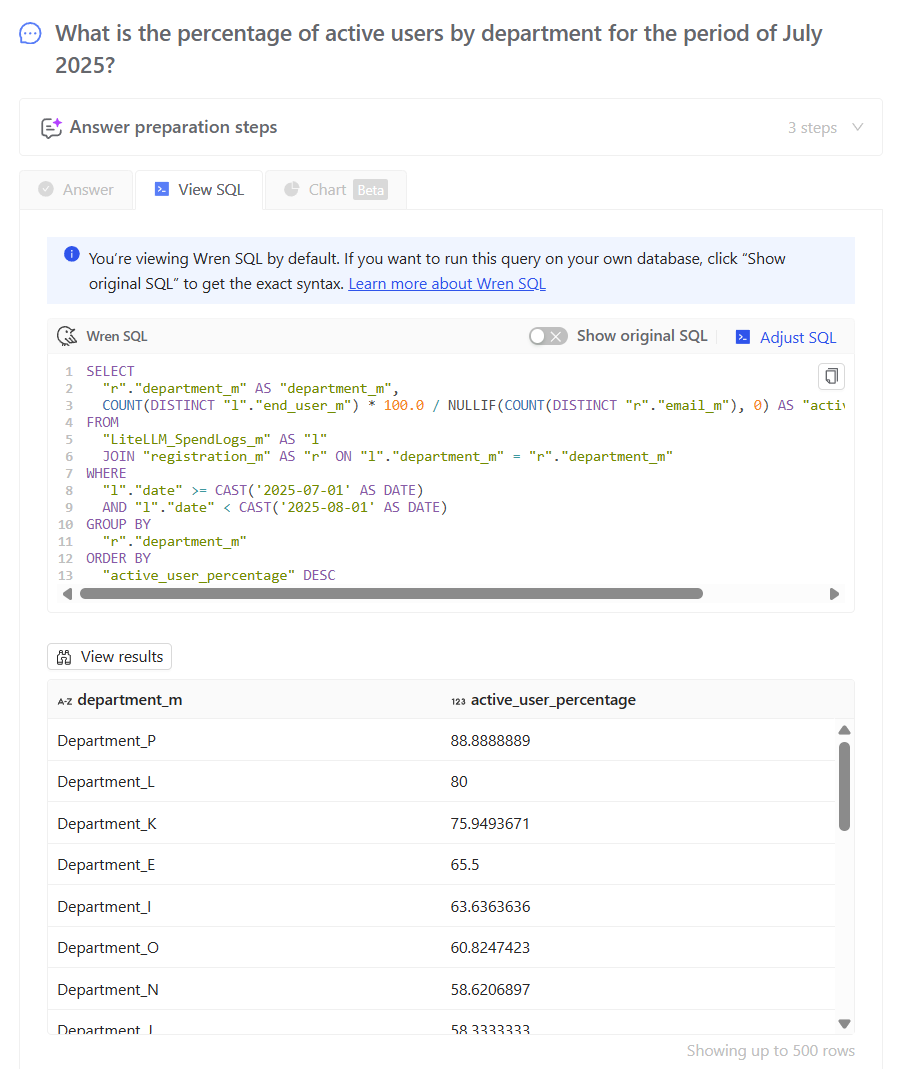Click the GROUP BY line in SQL
Viewport: 907px width, 1069px height.
point(119,524)
